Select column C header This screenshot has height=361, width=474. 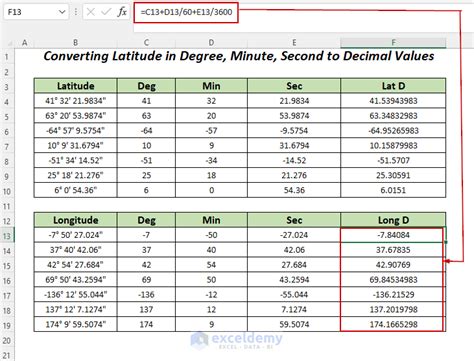146,43
